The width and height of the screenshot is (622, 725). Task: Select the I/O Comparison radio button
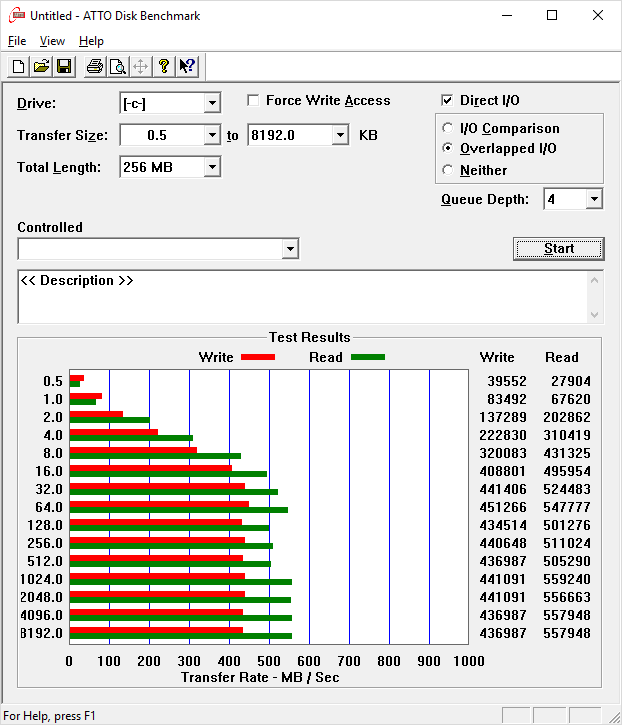(447, 128)
